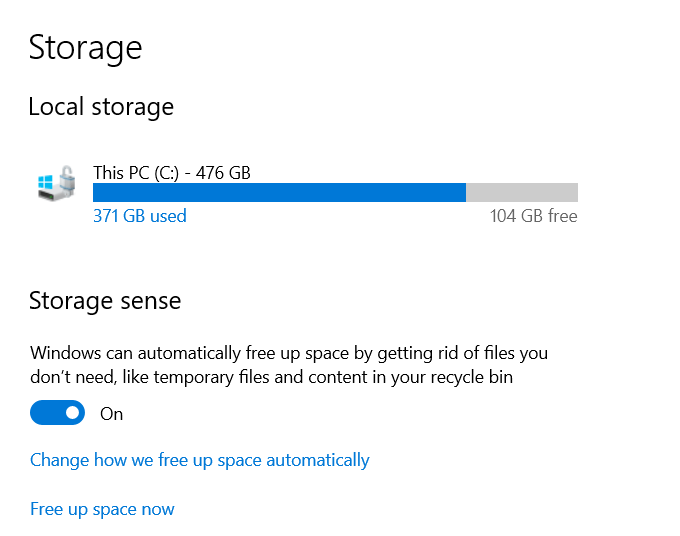This screenshot has width=680, height=536.
Task: Click the "Local storage" section heading
Action: [x=101, y=107]
